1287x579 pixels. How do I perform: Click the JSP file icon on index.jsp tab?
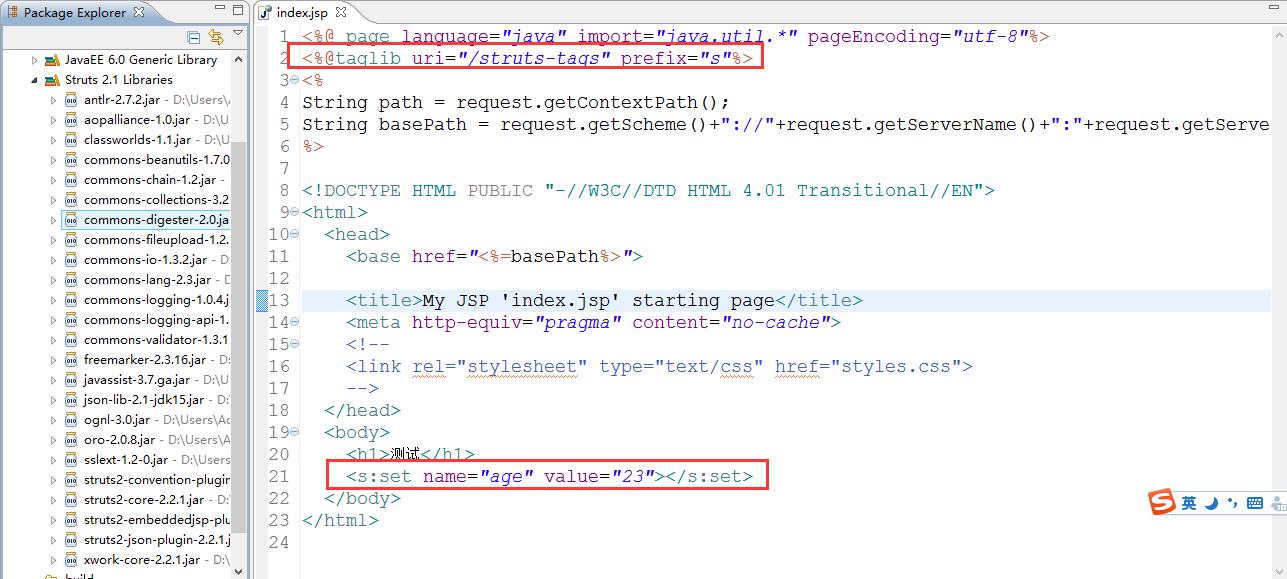point(265,13)
